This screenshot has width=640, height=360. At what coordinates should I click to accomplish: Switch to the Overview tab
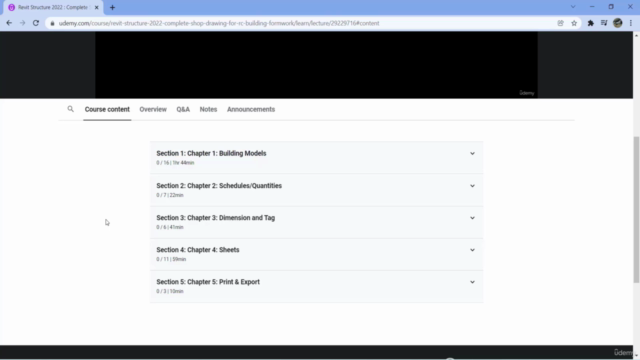[x=153, y=109]
